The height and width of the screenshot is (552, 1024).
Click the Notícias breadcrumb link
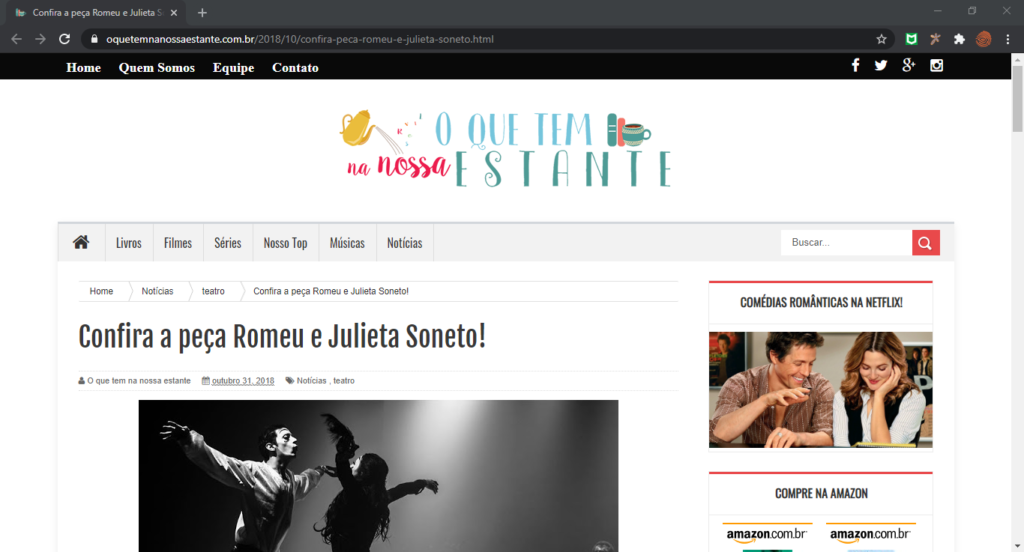click(157, 291)
